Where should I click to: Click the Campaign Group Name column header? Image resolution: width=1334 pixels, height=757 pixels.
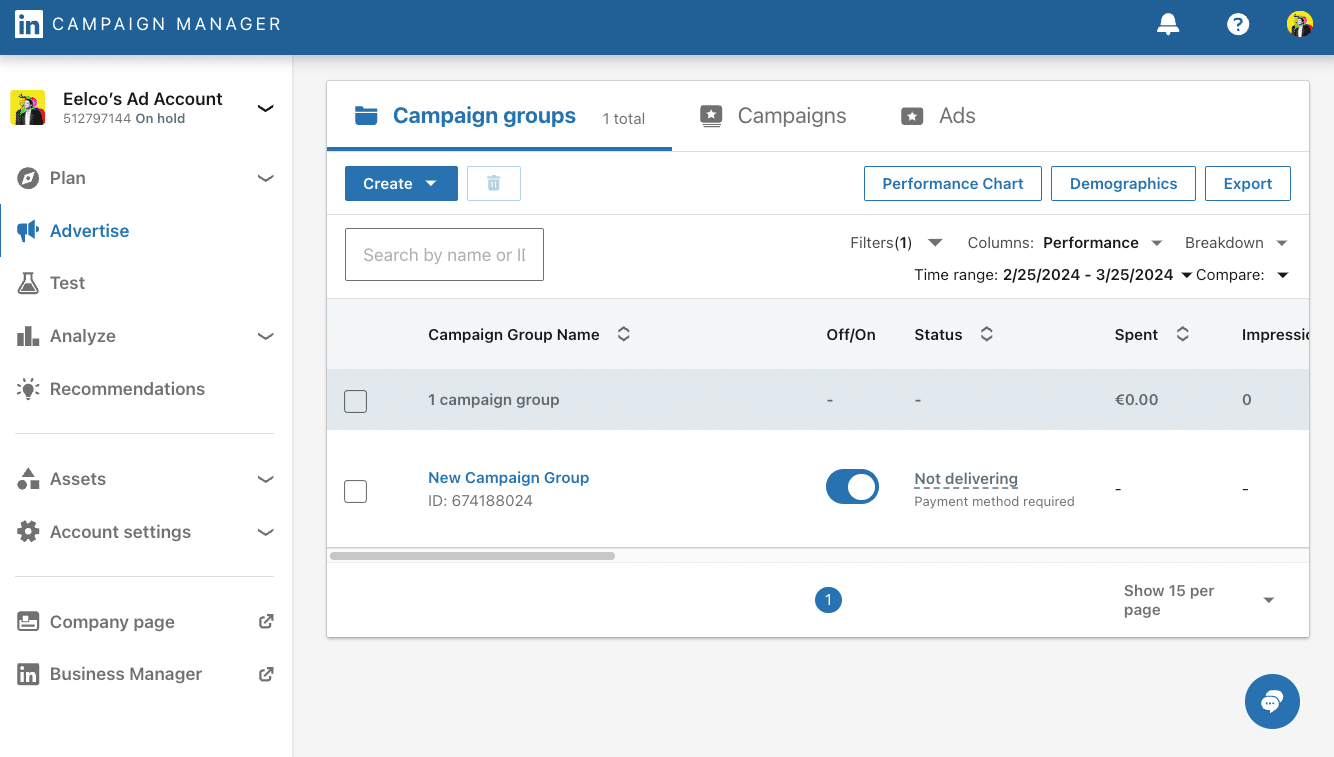click(x=514, y=335)
